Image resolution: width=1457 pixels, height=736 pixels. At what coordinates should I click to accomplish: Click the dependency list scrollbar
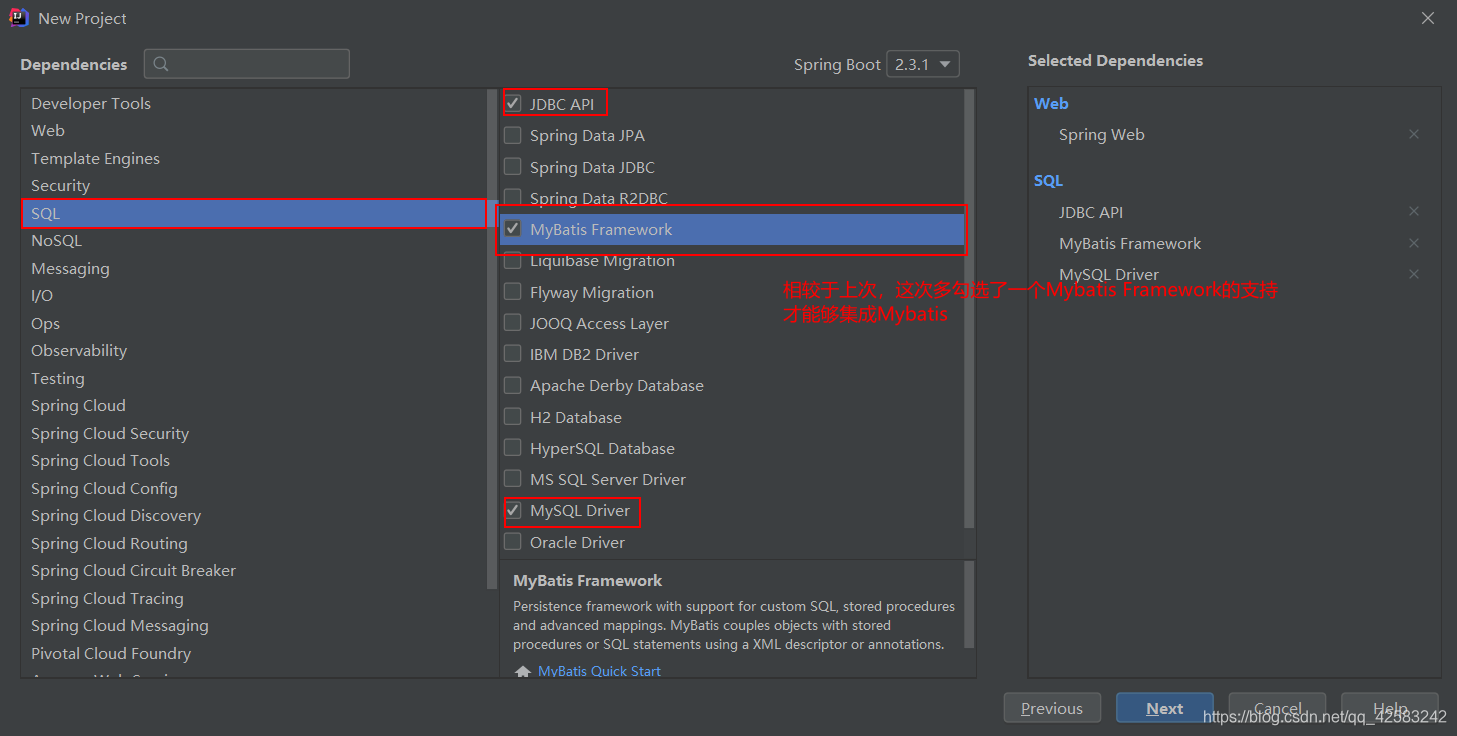969,309
